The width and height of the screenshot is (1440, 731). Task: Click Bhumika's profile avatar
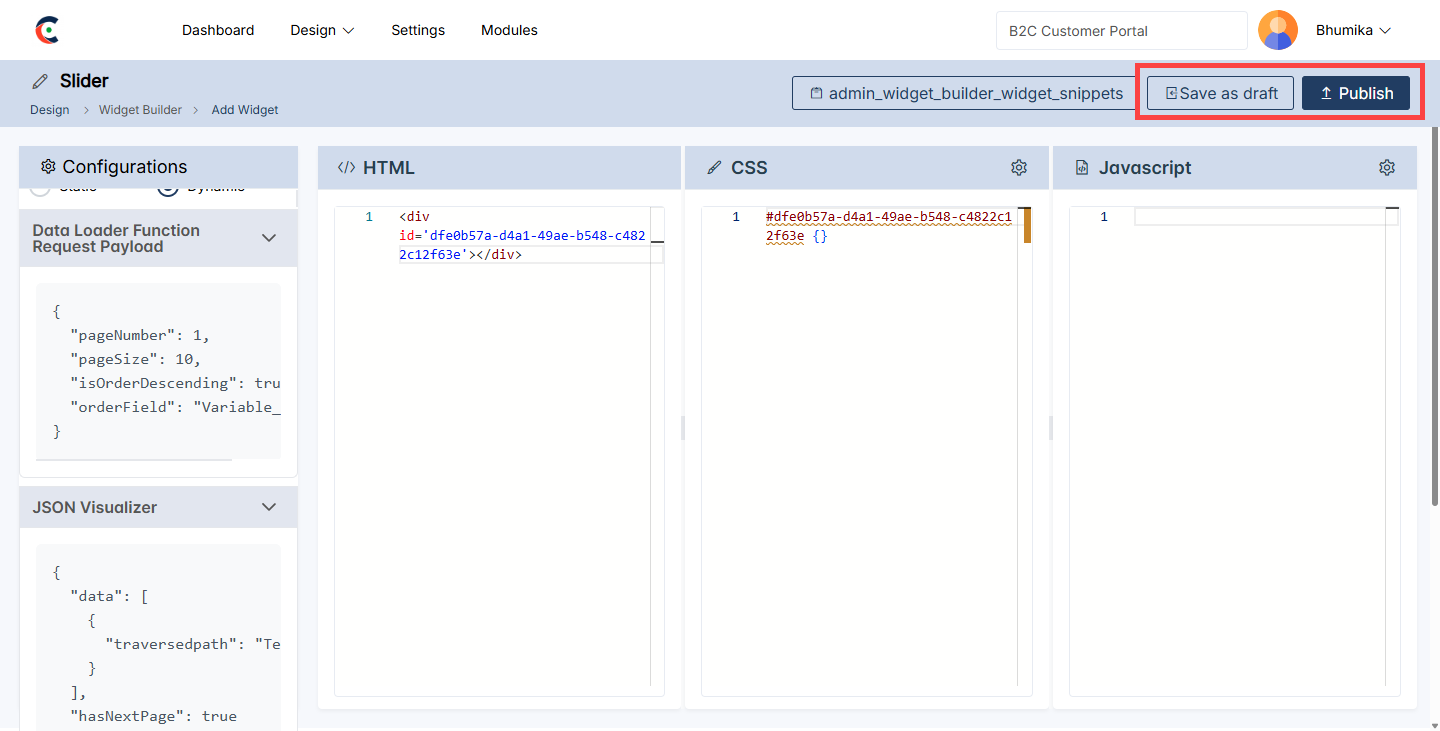click(x=1277, y=31)
